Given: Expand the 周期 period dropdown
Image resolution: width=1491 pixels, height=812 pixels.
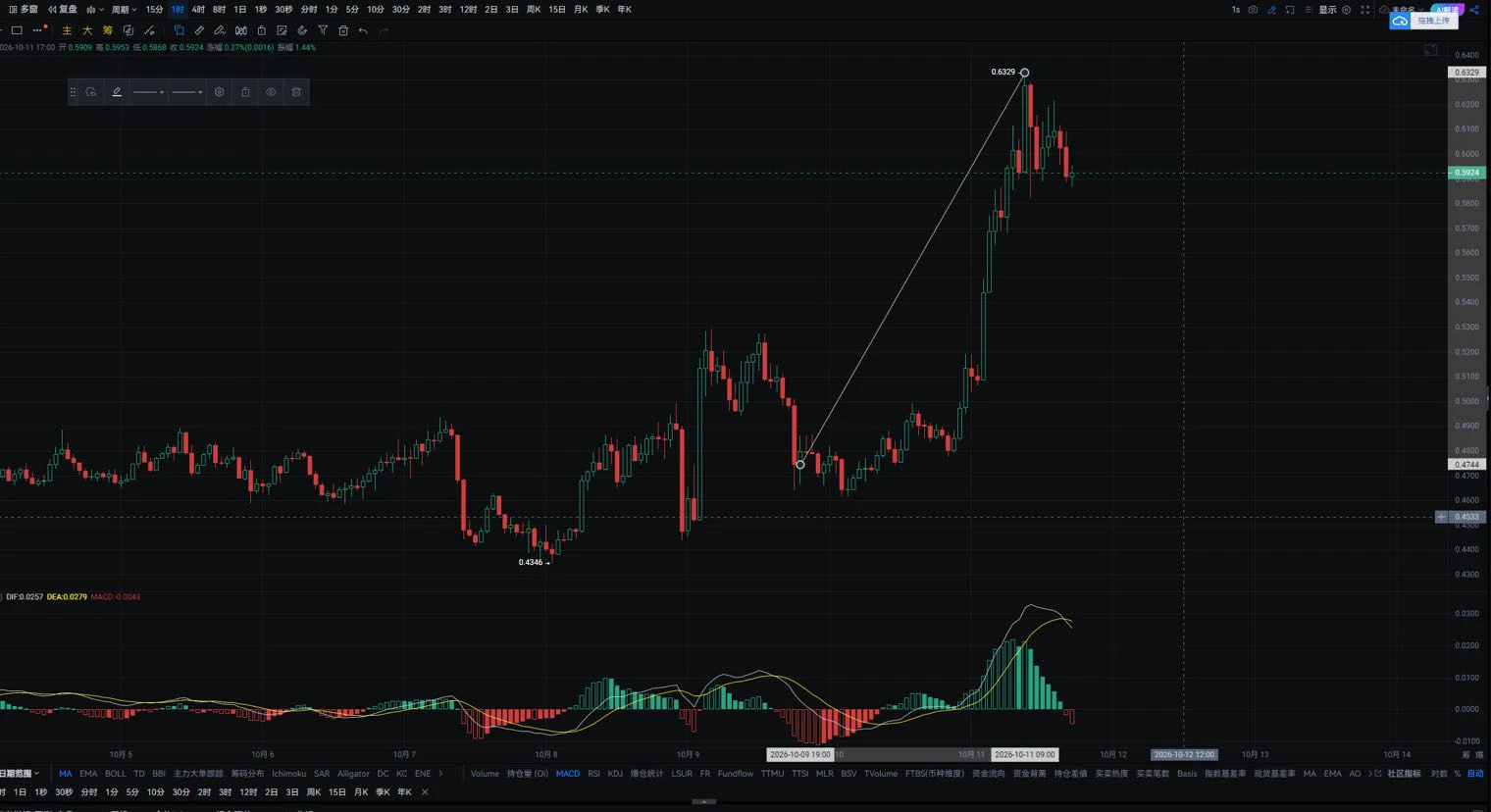Looking at the screenshot, I should tap(123, 10).
